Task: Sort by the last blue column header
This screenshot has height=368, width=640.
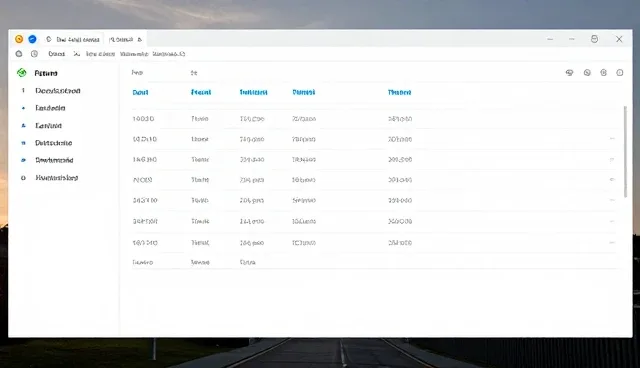Action: pyautogui.click(x=399, y=93)
